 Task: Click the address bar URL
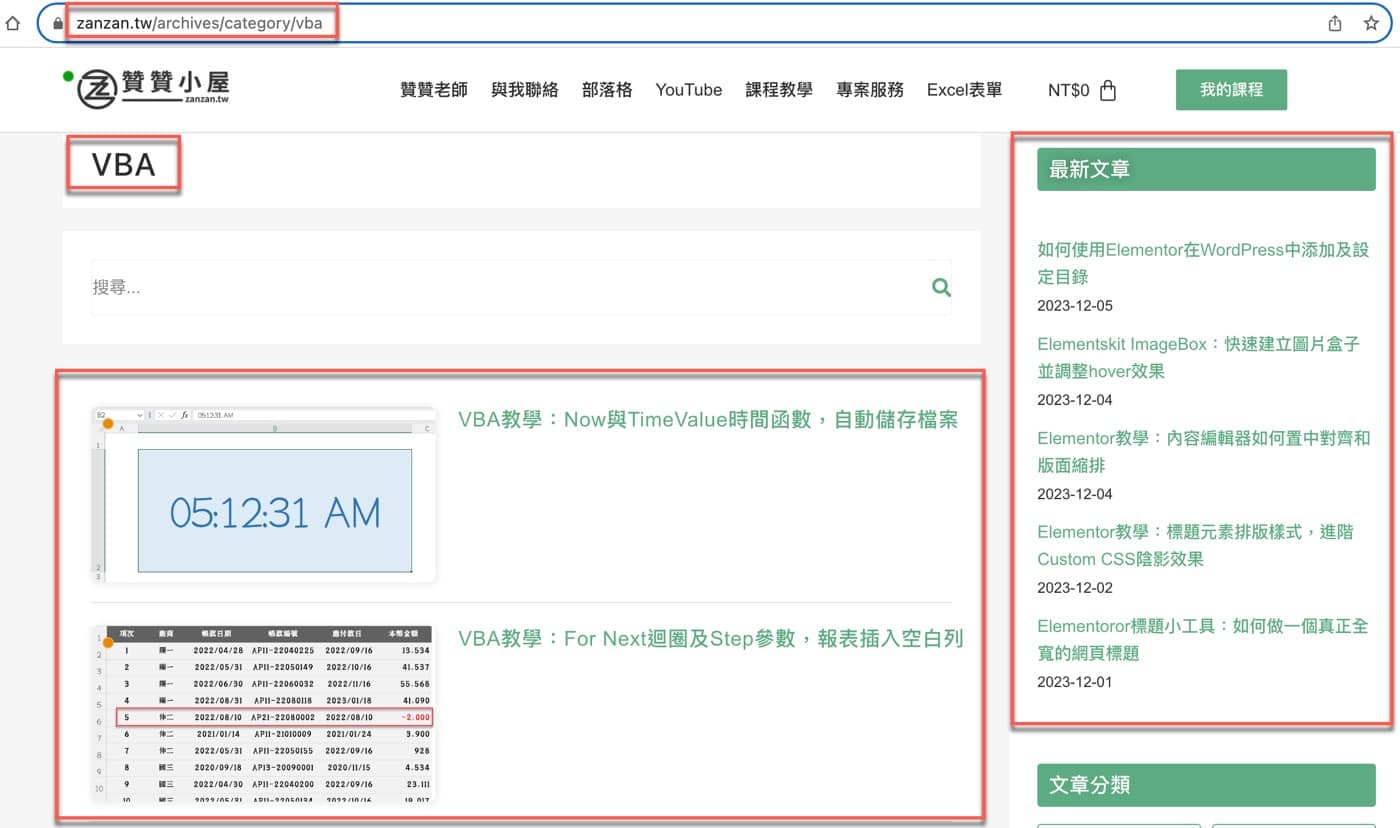pyautogui.click(x=199, y=23)
